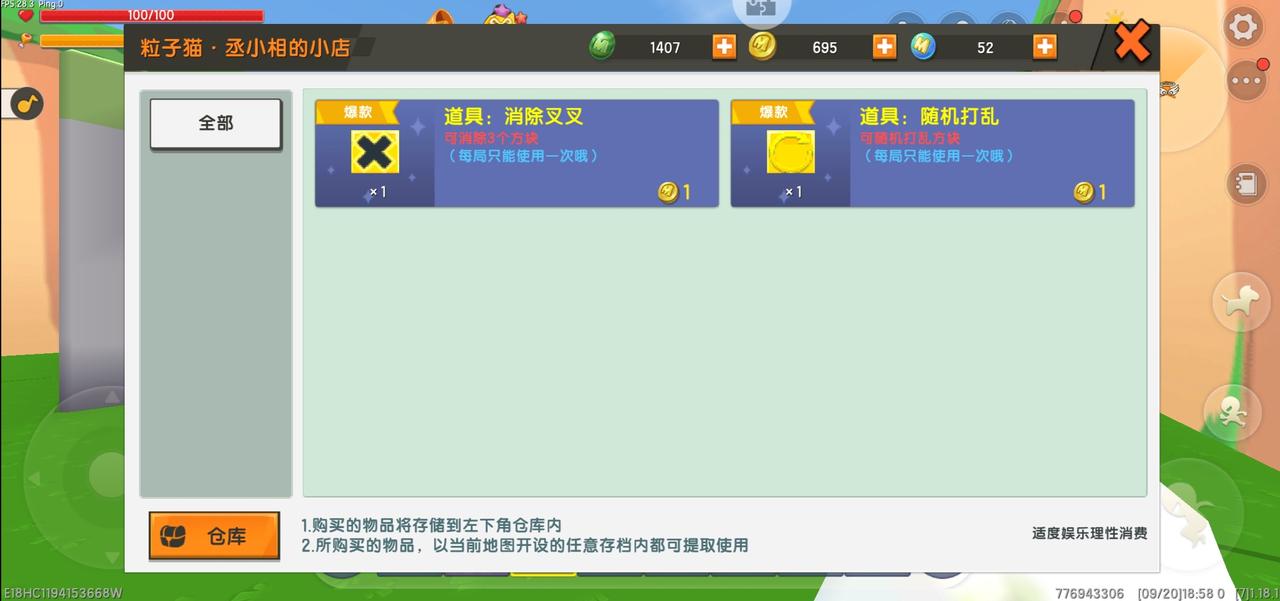Close the shop with the orange X

coord(1132,43)
